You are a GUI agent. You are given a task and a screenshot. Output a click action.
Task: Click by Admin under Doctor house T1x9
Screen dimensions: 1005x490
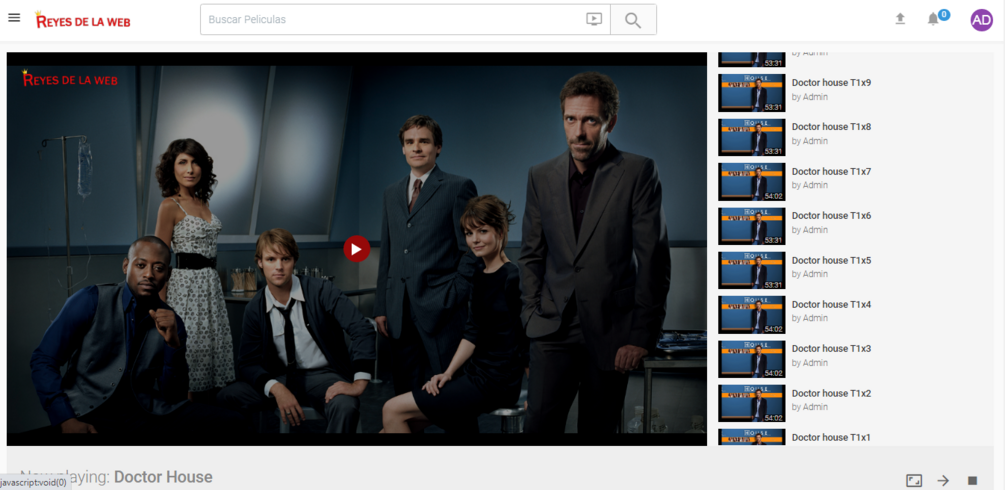coord(810,97)
